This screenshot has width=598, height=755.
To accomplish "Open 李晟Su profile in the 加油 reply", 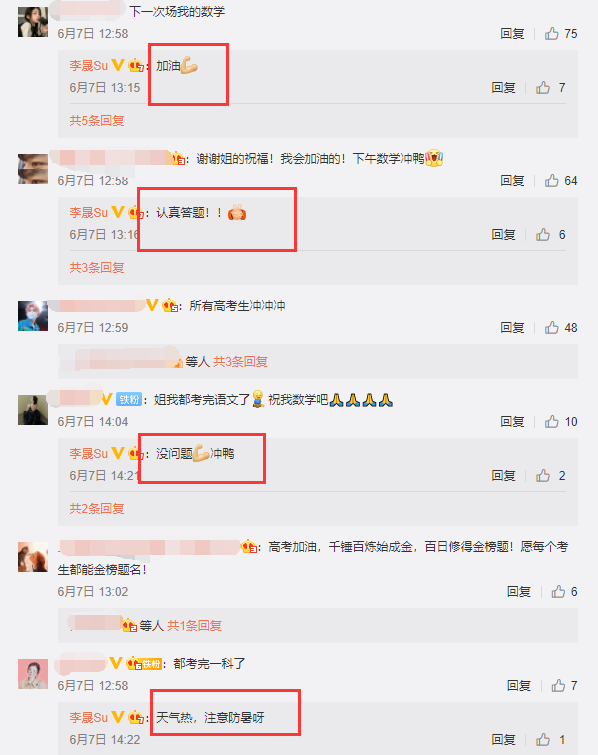I will click(x=89, y=65).
